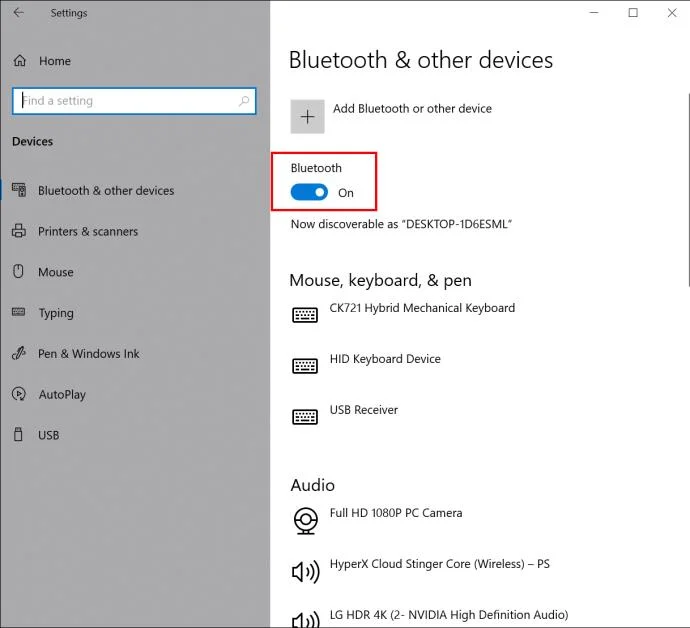Screen dimensions: 690x628
Task: Click the CK721 keyboard device icon
Action: click(305, 315)
